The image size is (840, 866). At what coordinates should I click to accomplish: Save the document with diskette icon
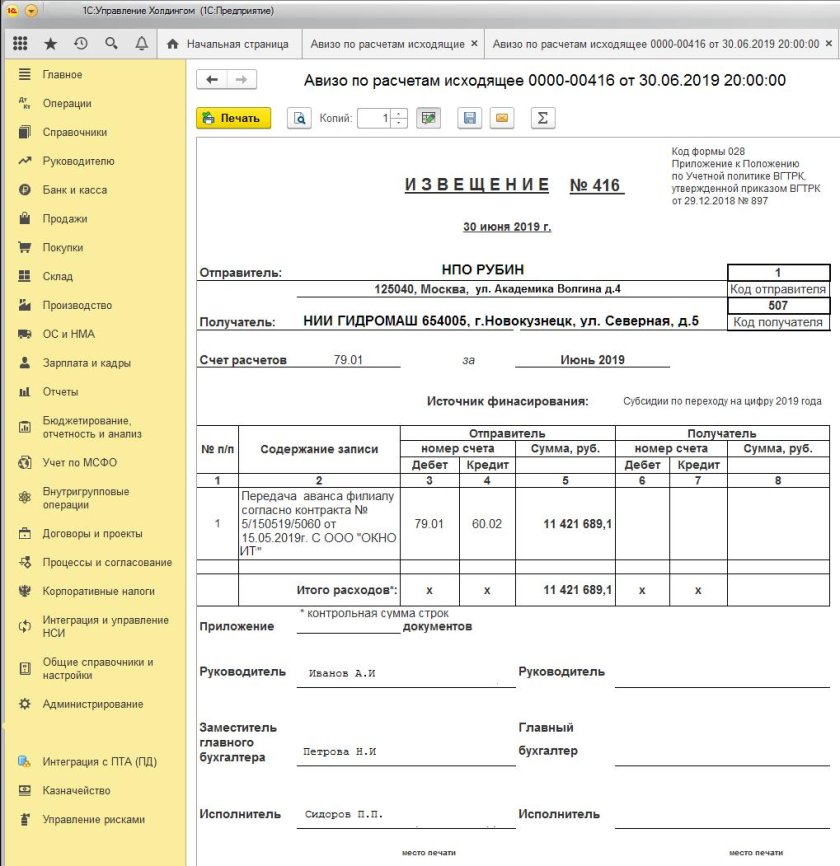point(469,118)
